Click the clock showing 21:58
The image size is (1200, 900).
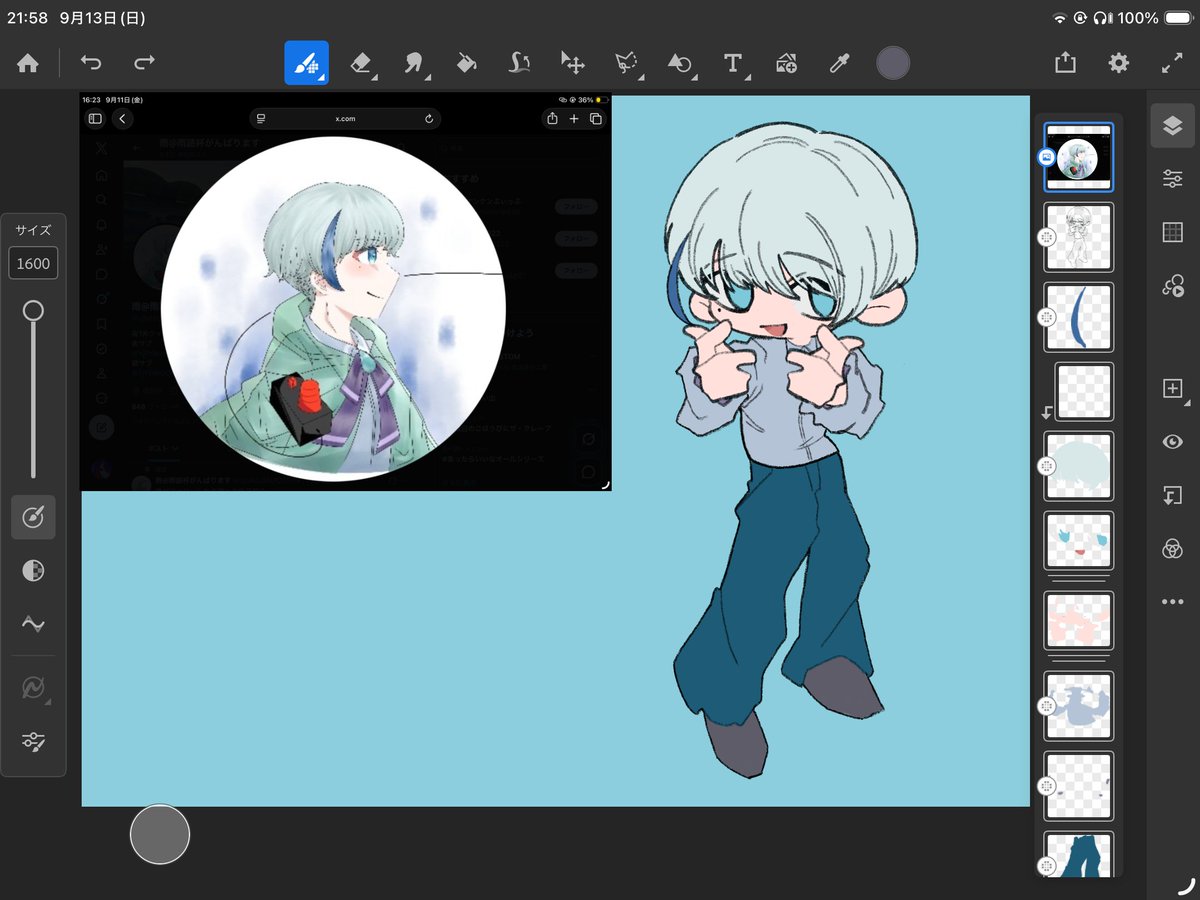(x=26, y=17)
